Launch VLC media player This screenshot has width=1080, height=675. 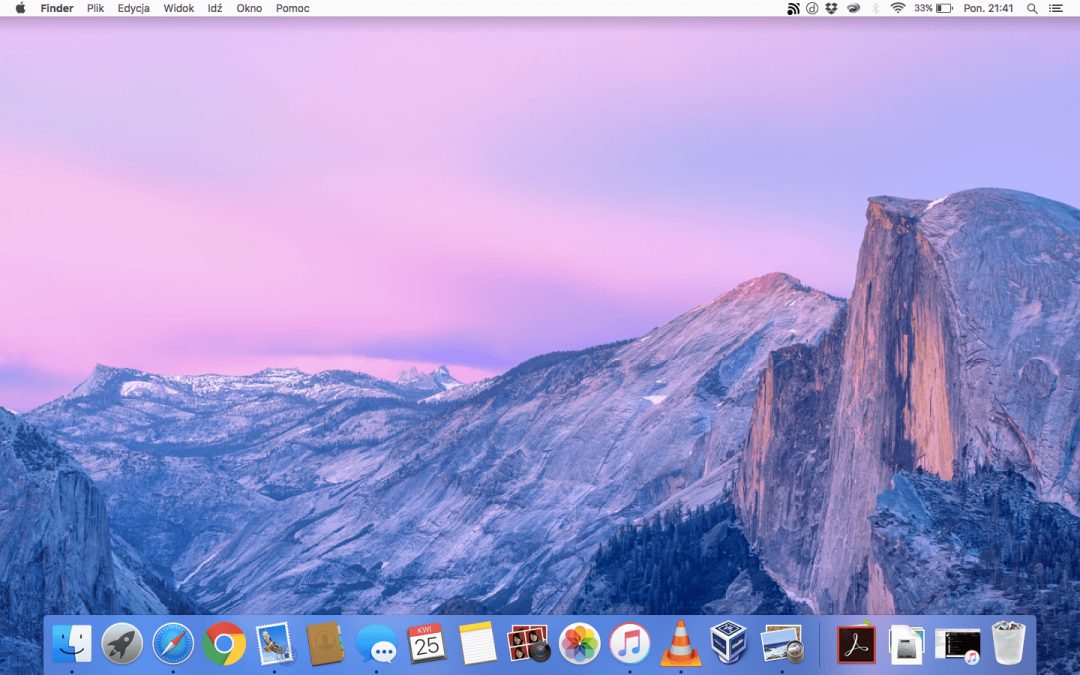680,644
